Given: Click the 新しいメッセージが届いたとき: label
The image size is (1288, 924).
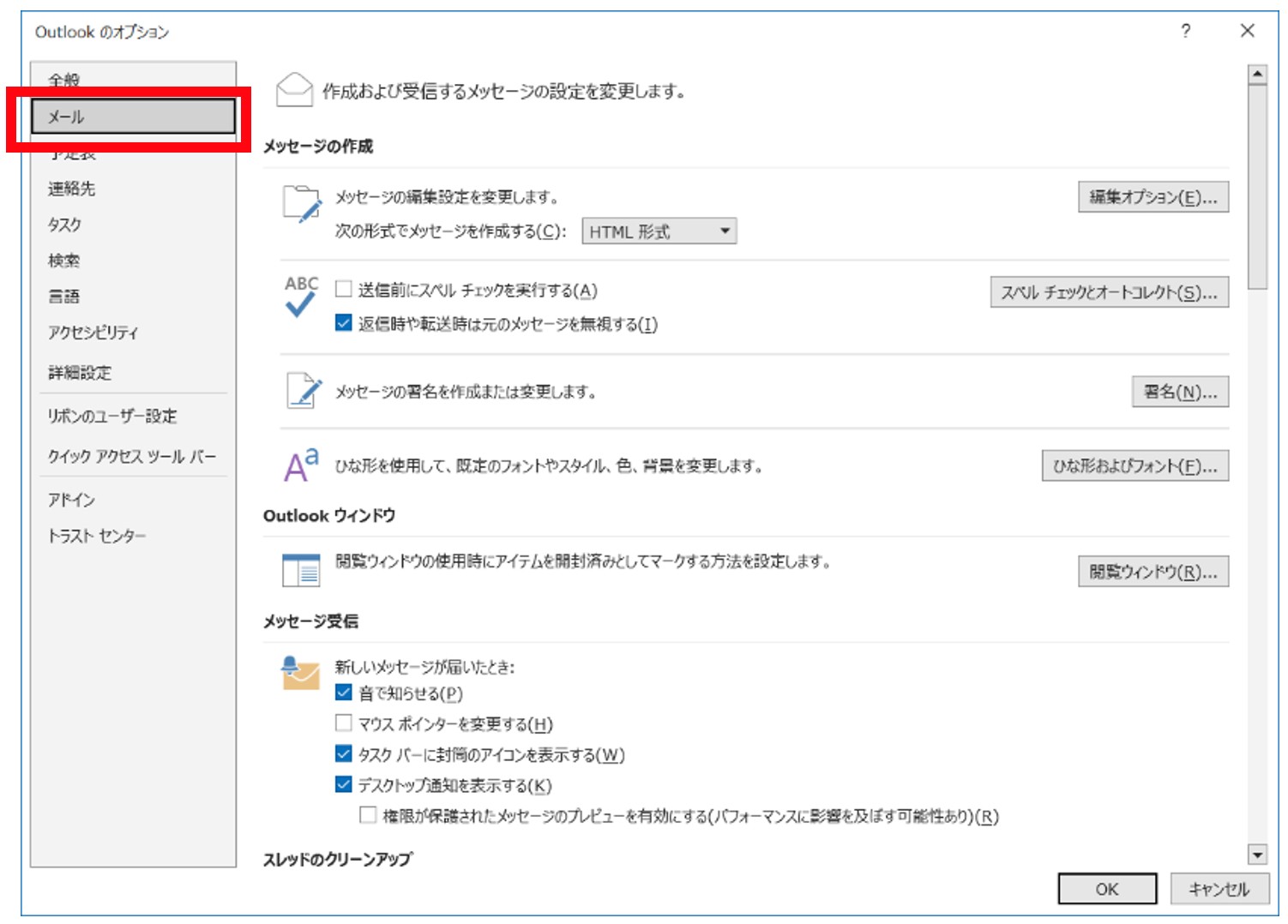Looking at the screenshot, I should [424, 666].
